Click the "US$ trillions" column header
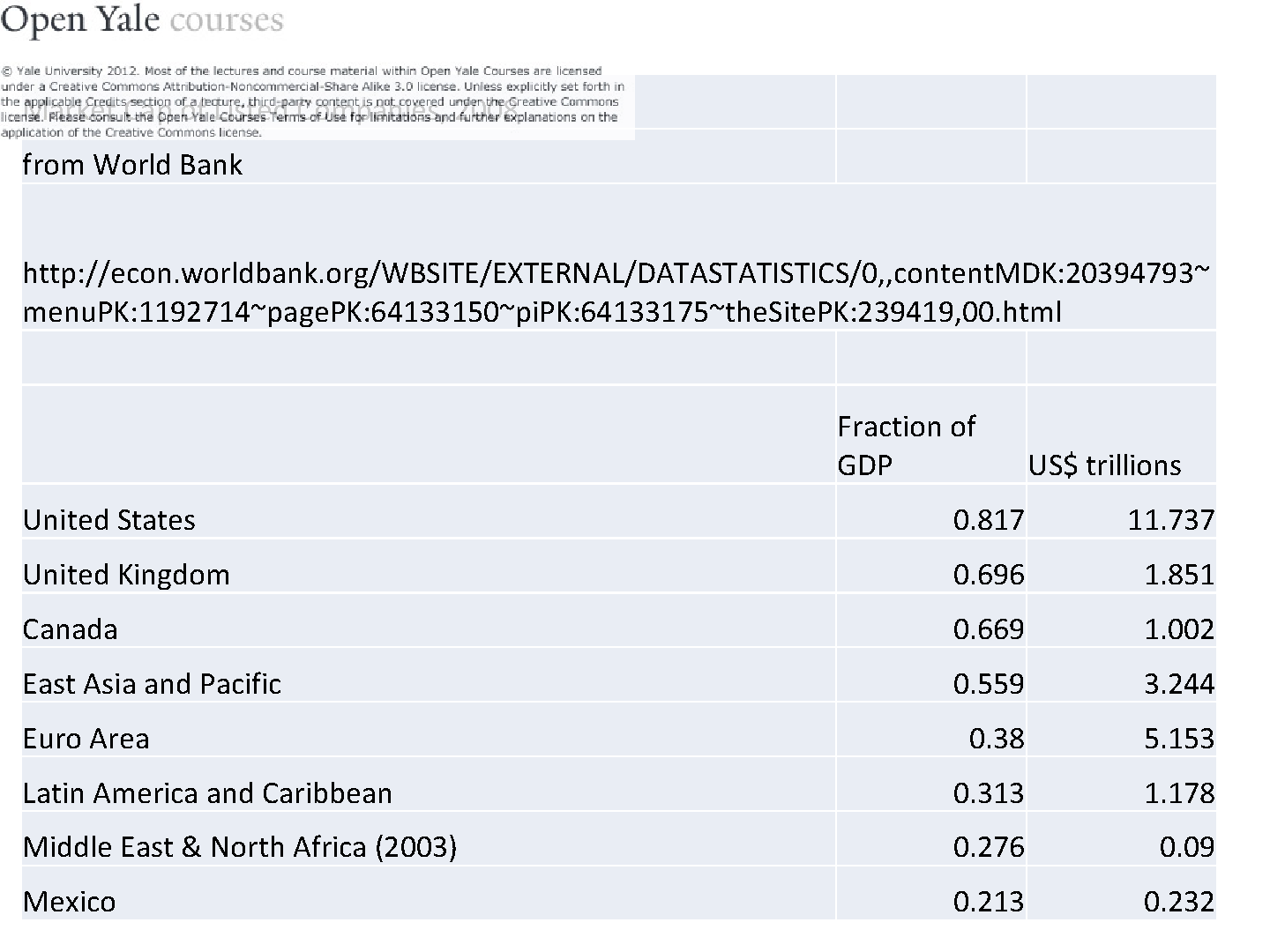The width and height of the screenshot is (1270, 952). coord(1104,465)
